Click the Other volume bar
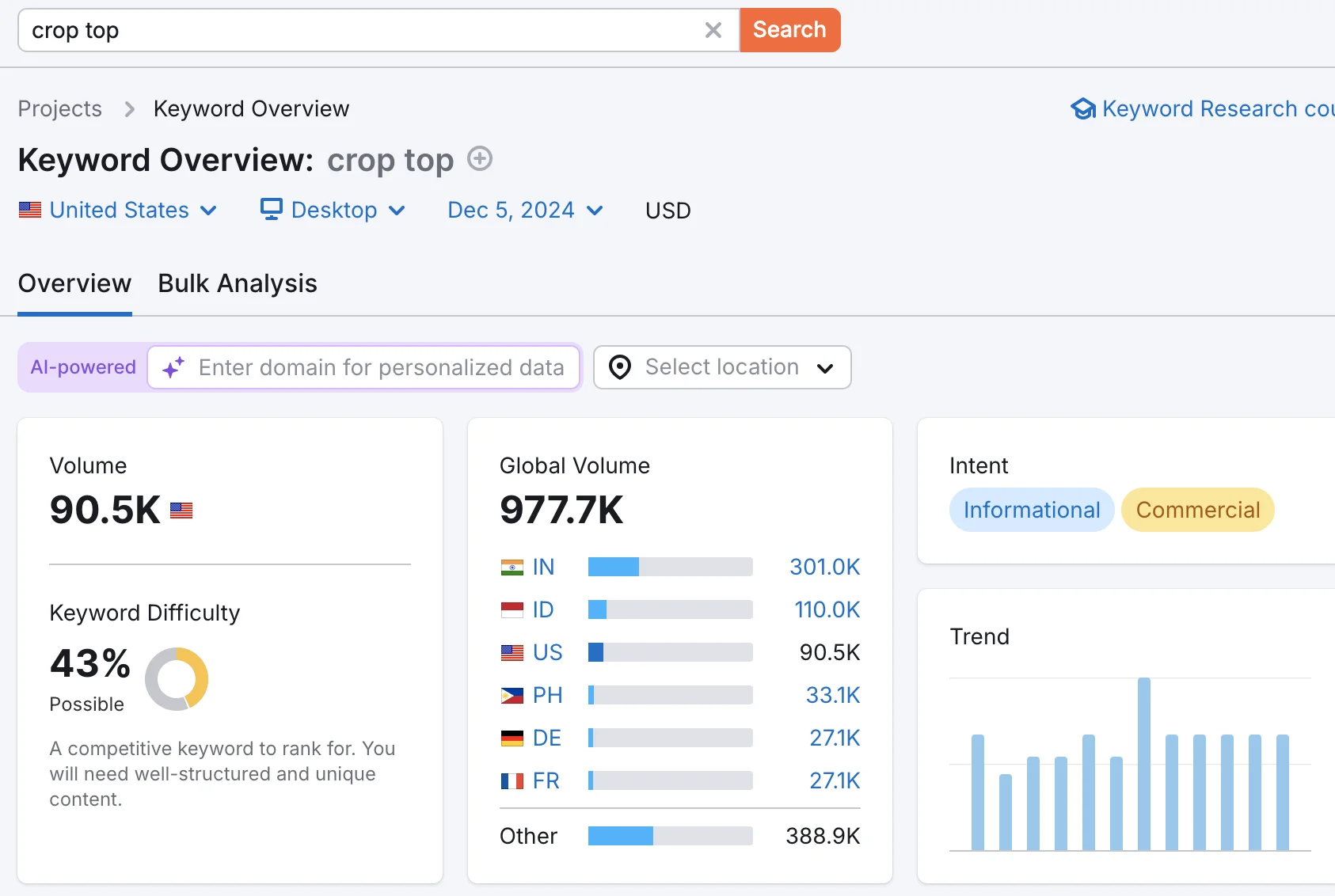Image resolution: width=1335 pixels, height=896 pixels. [670, 836]
